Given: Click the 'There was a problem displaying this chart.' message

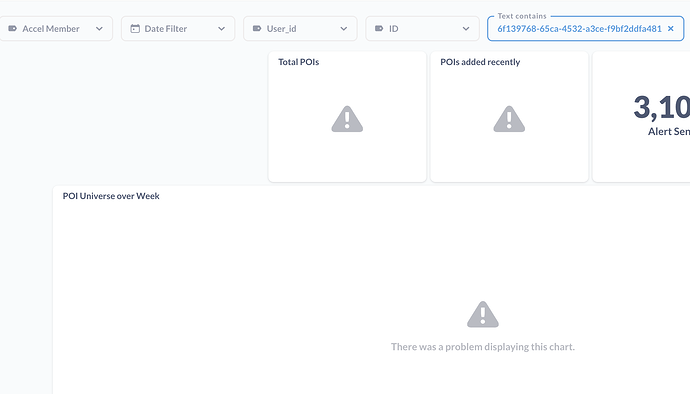Looking at the screenshot, I should (483, 347).
